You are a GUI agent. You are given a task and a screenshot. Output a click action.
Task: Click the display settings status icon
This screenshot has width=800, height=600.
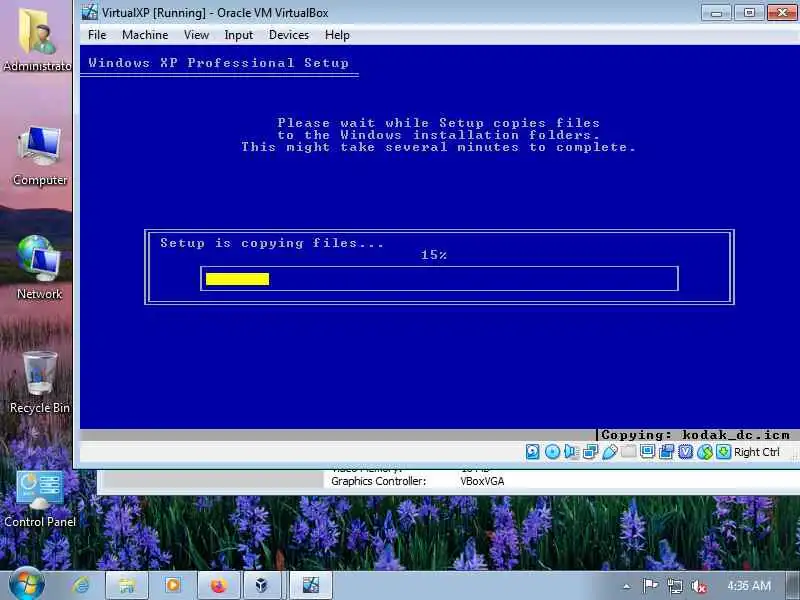647,452
